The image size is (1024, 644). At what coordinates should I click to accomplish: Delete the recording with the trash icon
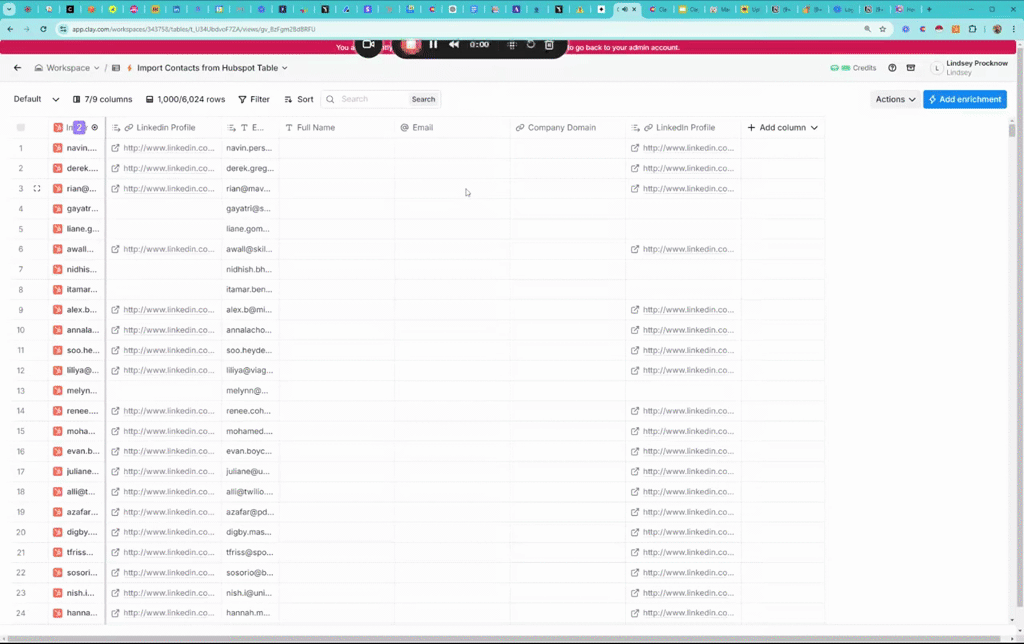click(549, 45)
